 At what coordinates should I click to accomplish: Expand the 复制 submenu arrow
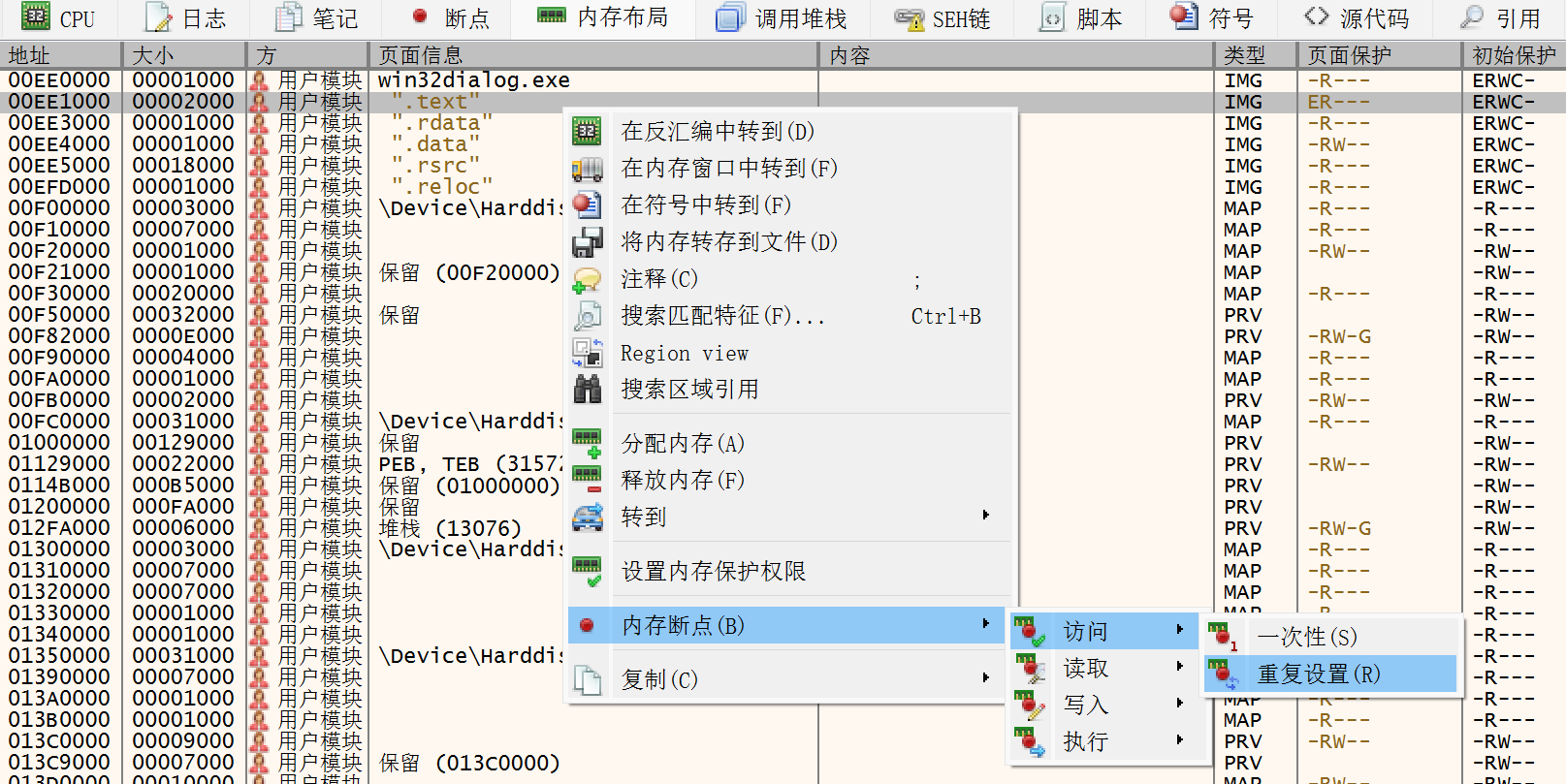pos(986,678)
